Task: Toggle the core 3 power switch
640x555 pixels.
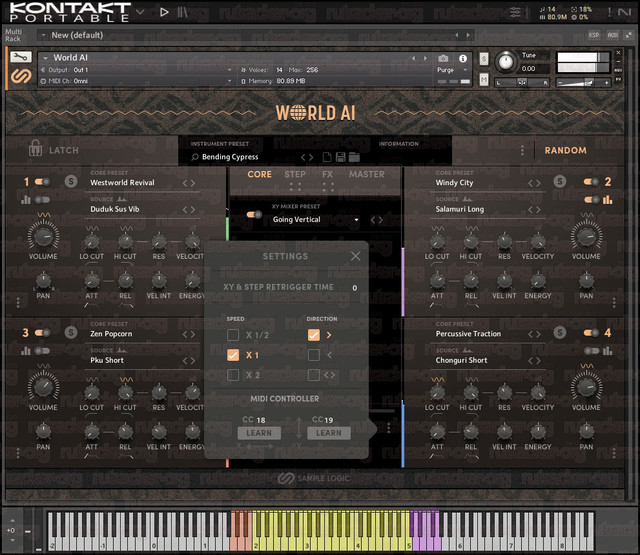Action: point(42,333)
